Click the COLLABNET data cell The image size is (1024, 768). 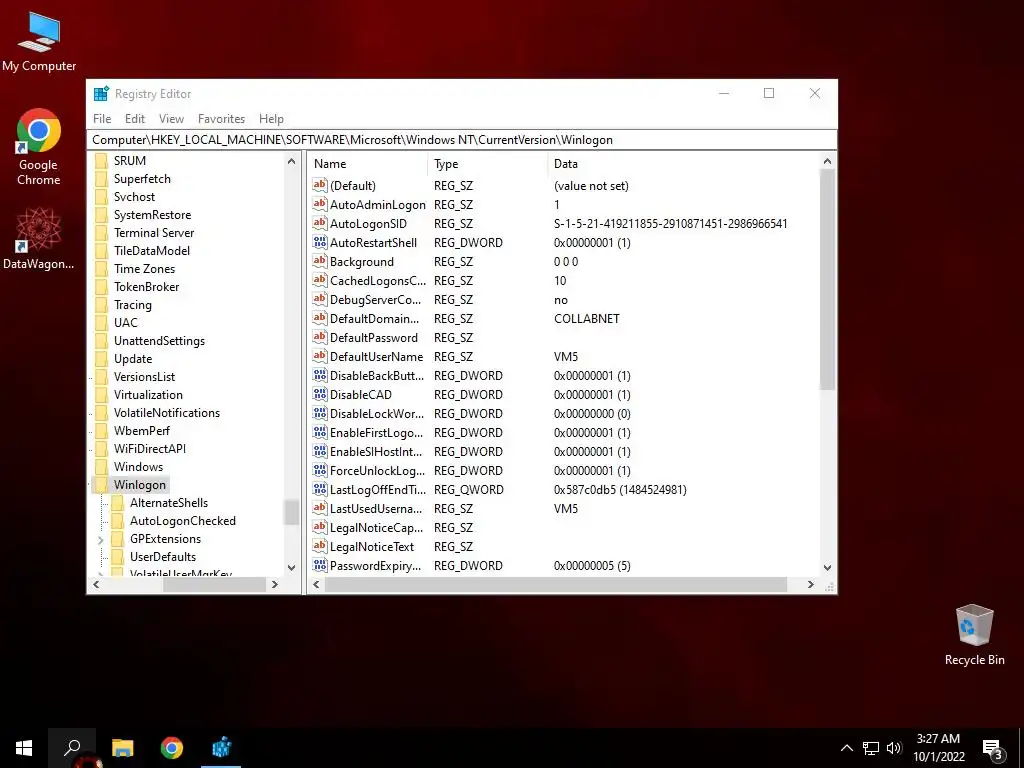[586, 319]
